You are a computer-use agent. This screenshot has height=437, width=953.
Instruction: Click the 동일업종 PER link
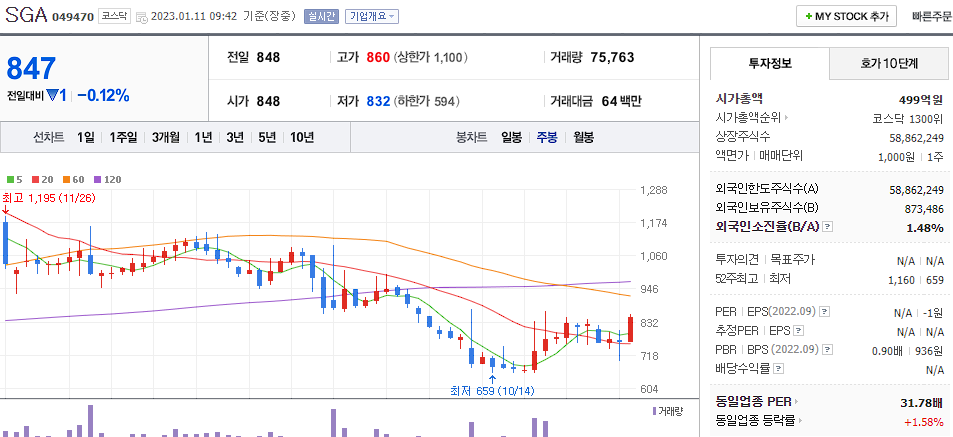(x=754, y=402)
